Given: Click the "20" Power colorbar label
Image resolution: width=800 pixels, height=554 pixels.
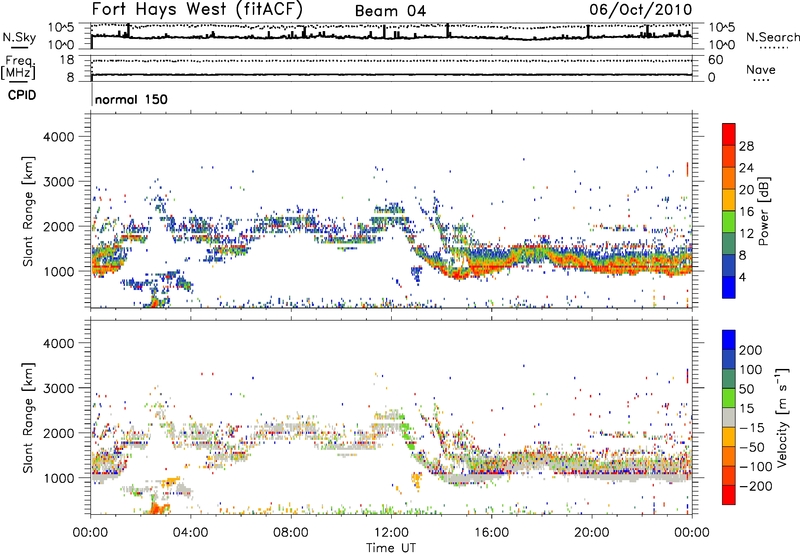Looking at the screenshot, I should pyautogui.click(x=746, y=190).
